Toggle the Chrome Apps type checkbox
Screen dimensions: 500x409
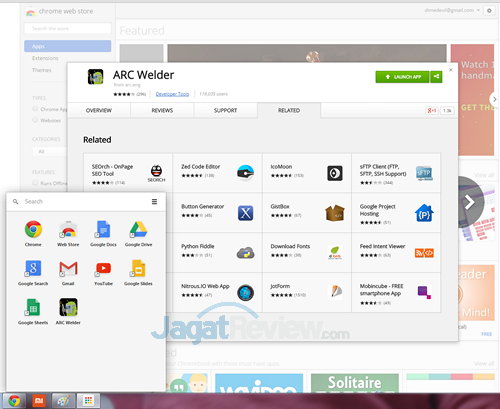click(35, 109)
